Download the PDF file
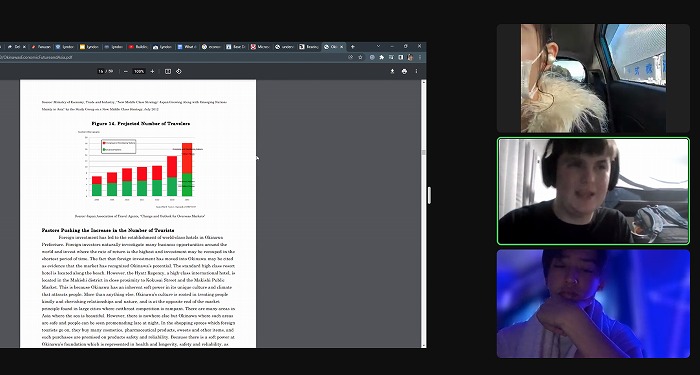Image resolution: width=700 pixels, height=375 pixels. click(392, 71)
